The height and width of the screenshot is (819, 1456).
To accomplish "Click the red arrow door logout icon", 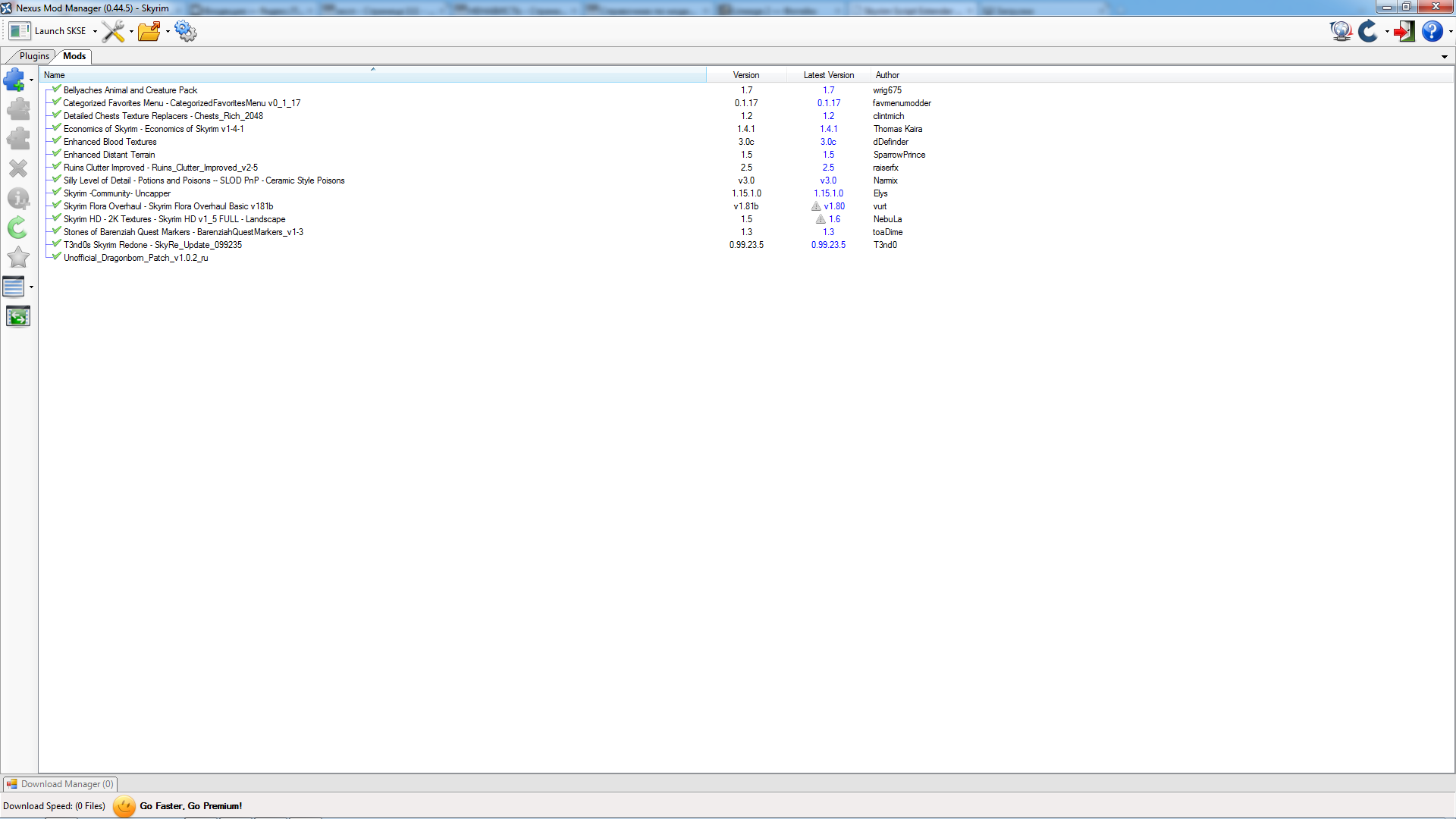I will (x=1404, y=31).
